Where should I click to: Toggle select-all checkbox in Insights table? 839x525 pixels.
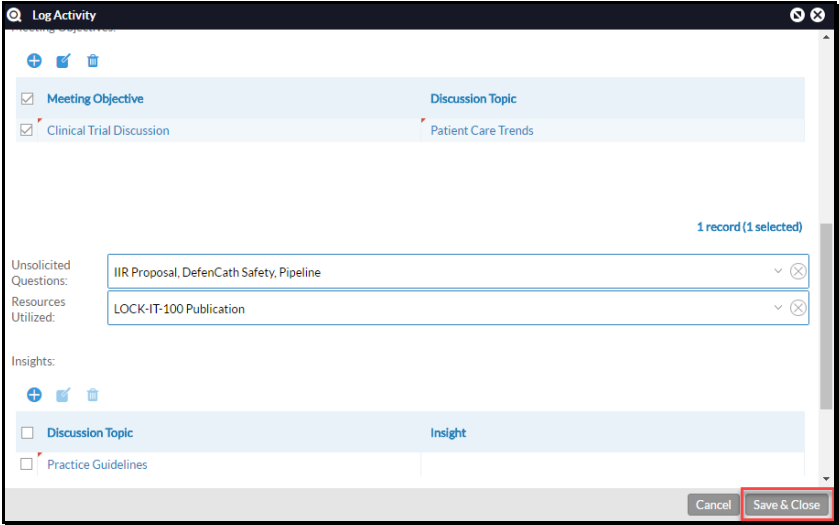tap(27, 432)
